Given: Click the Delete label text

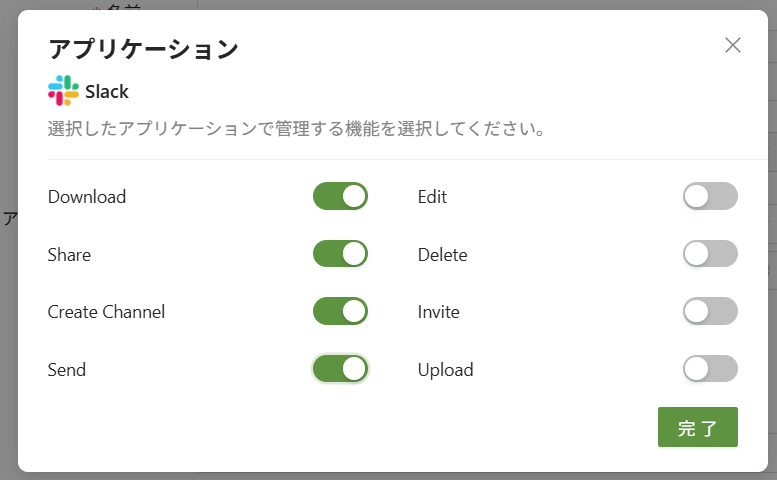Looking at the screenshot, I should pyautogui.click(x=442, y=255).
